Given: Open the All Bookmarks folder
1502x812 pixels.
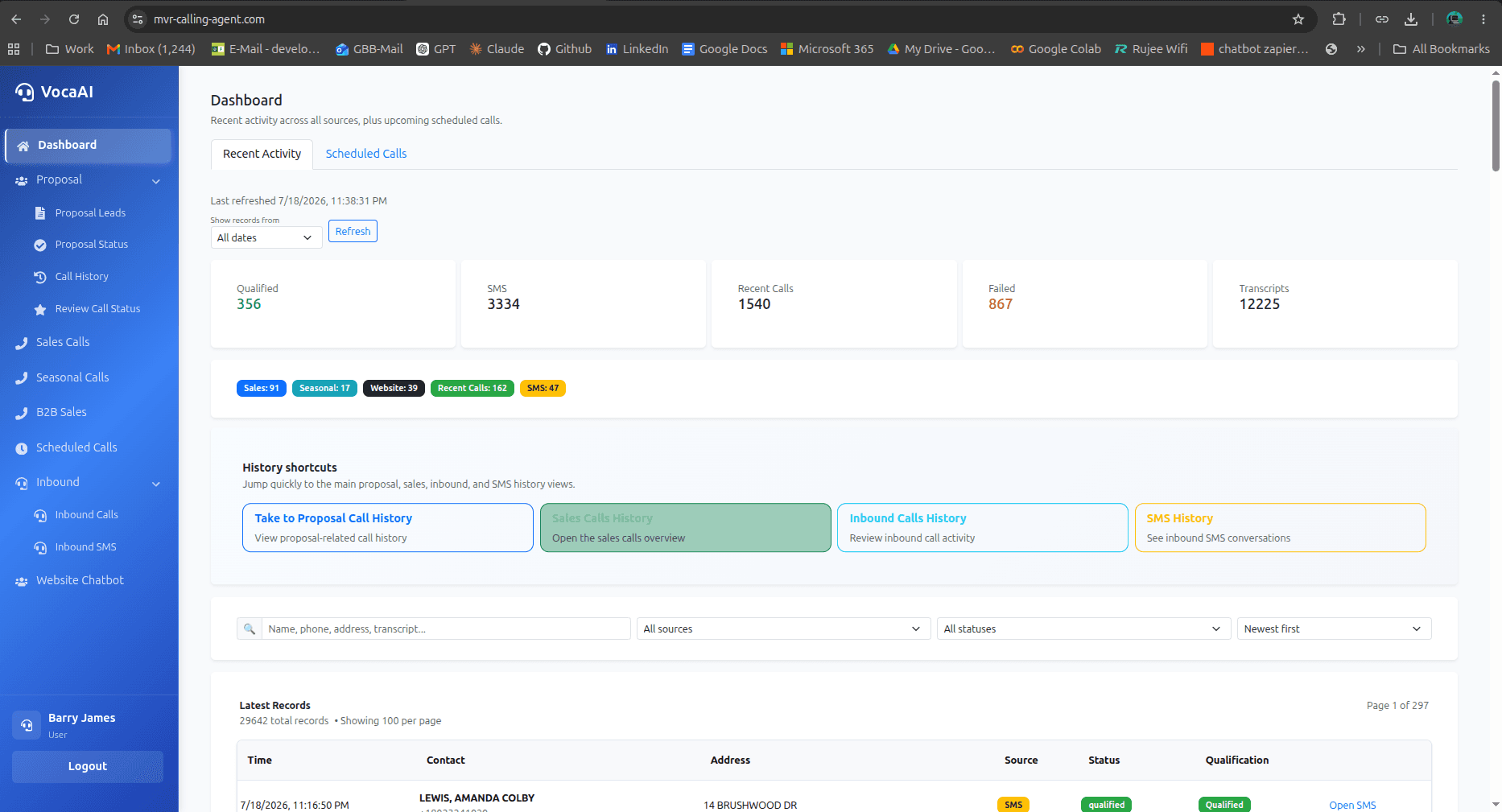Looking at the screenshot, I should (x=1441, y=49).
